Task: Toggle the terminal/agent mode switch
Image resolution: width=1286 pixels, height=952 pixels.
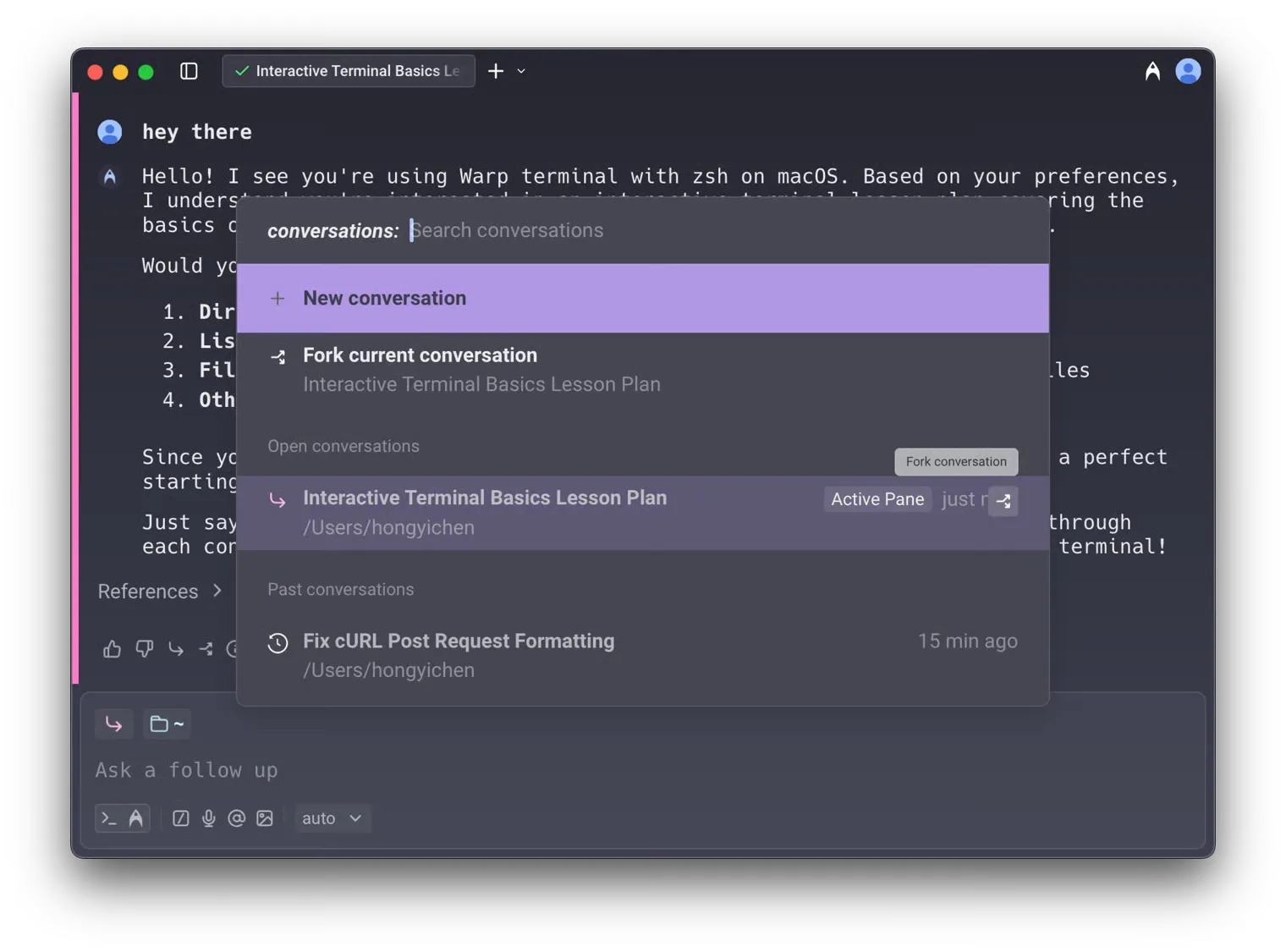Action: [x=122, y=817]
